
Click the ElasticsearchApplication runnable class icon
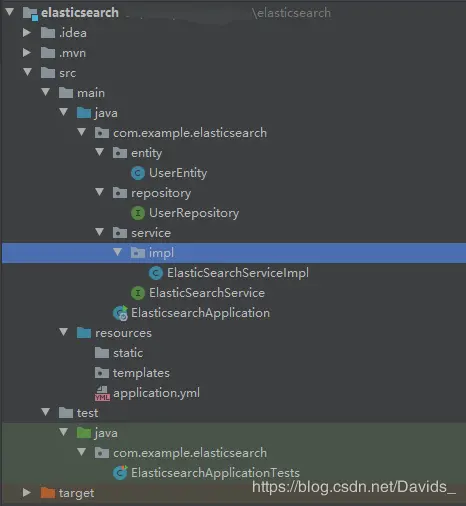(120, 313)
